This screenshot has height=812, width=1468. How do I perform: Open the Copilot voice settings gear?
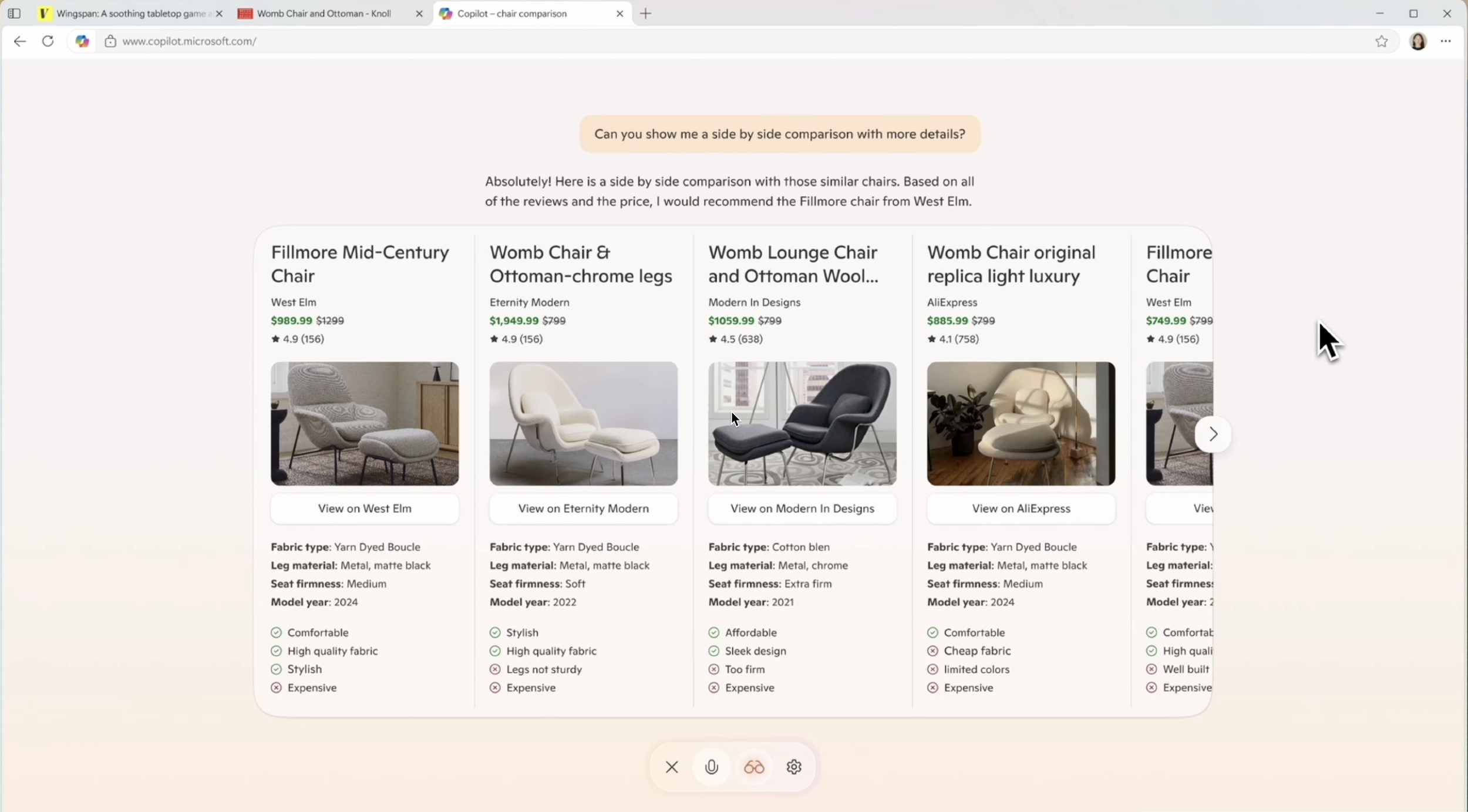[x=794, y=767]
